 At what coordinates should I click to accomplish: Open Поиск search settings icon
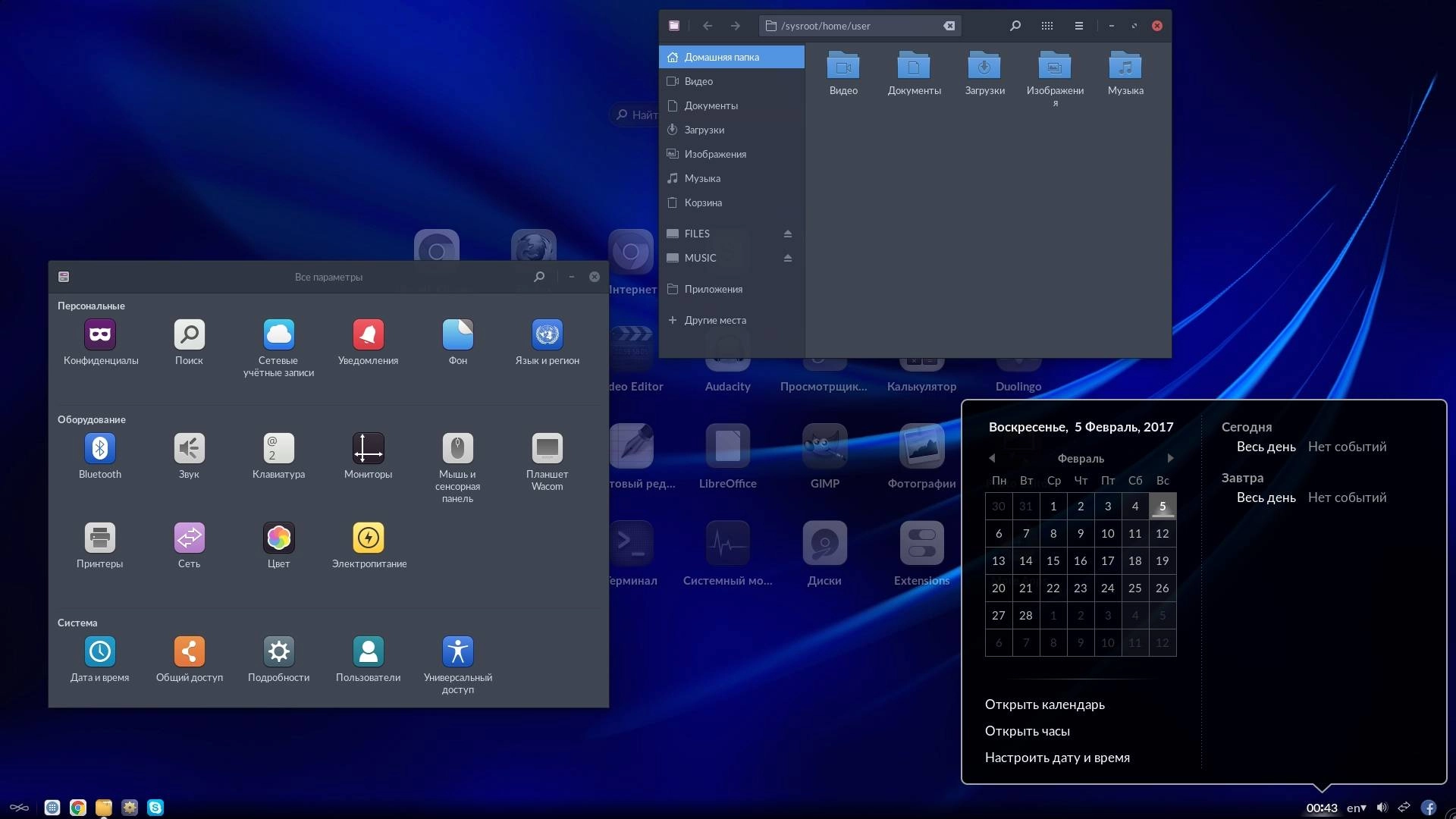pos(189,334)
